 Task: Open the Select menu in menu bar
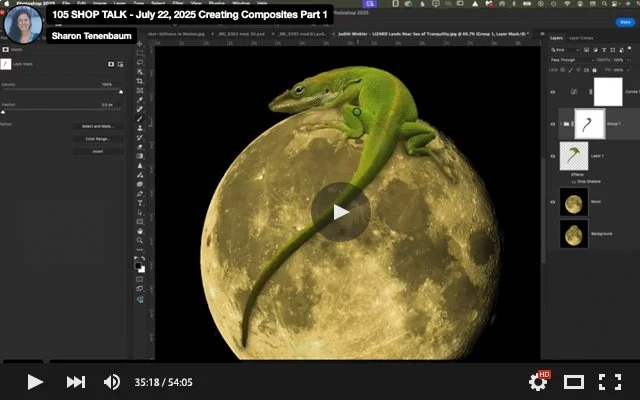(158, 3)
